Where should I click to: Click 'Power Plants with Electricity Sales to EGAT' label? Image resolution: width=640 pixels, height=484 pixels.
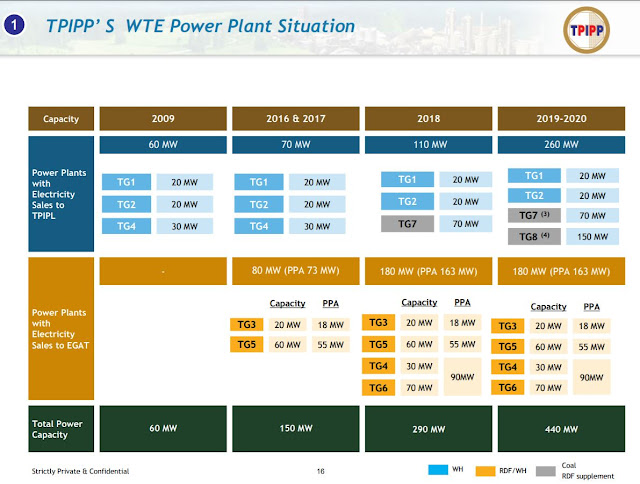coord(60,329)
